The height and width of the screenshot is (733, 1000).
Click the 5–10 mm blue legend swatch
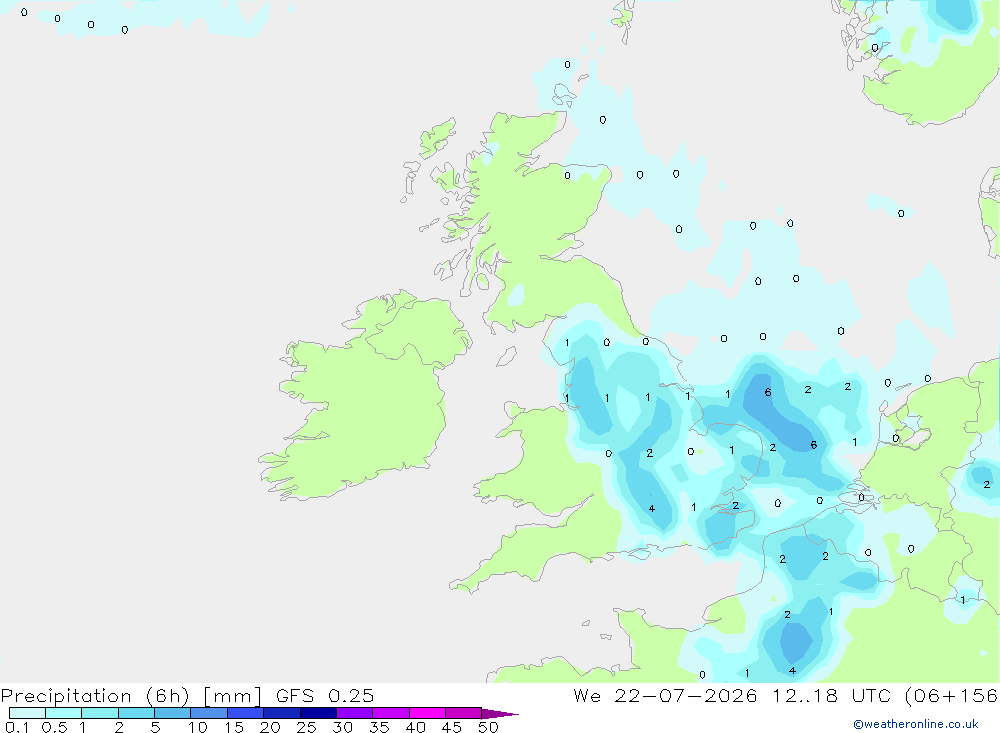pos(173,713)
